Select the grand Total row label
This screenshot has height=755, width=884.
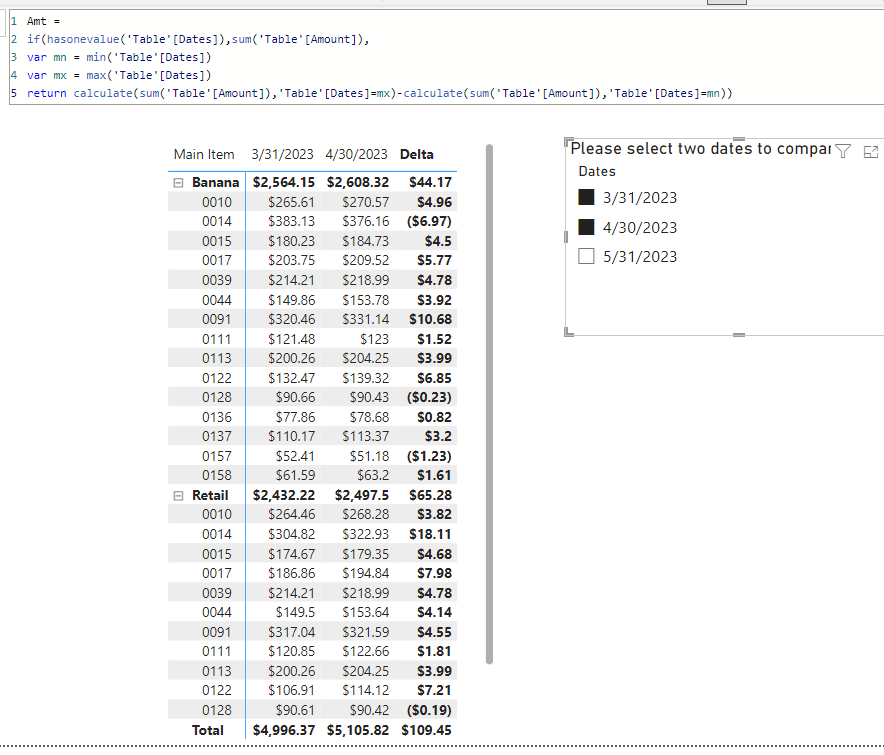coord(207,730)
